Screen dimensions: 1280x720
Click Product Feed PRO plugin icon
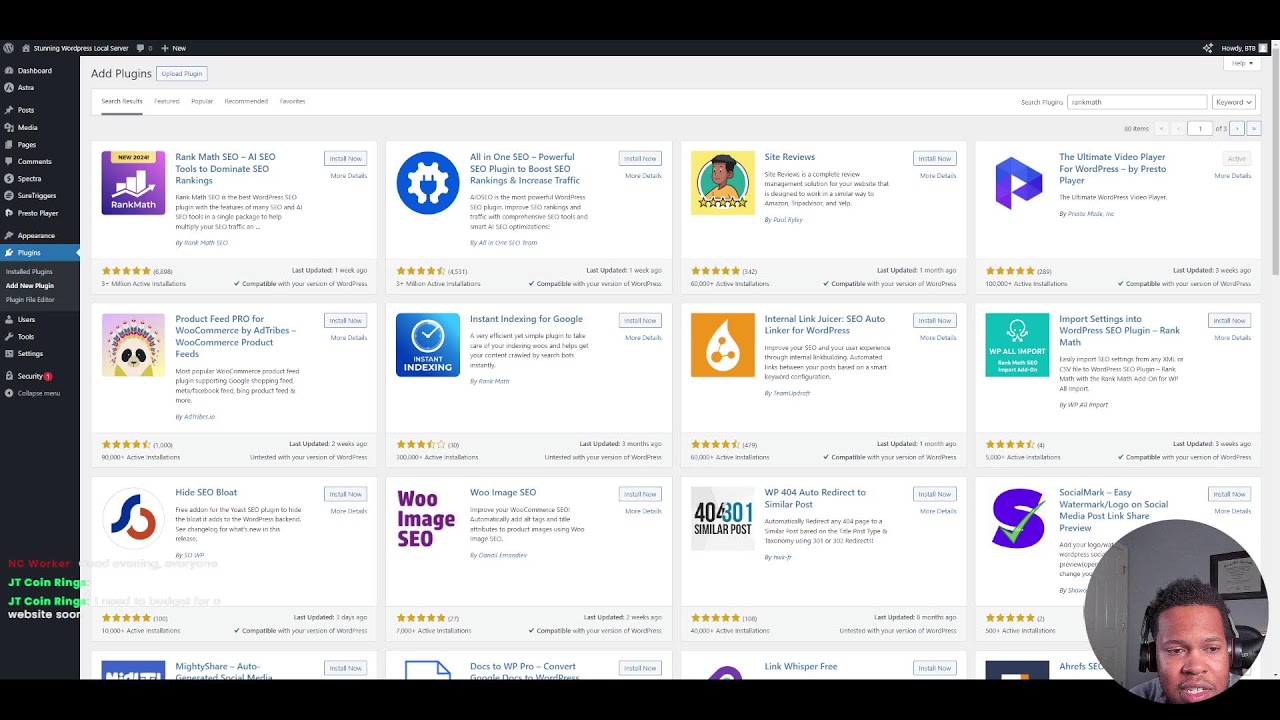[x=133, y=345]
